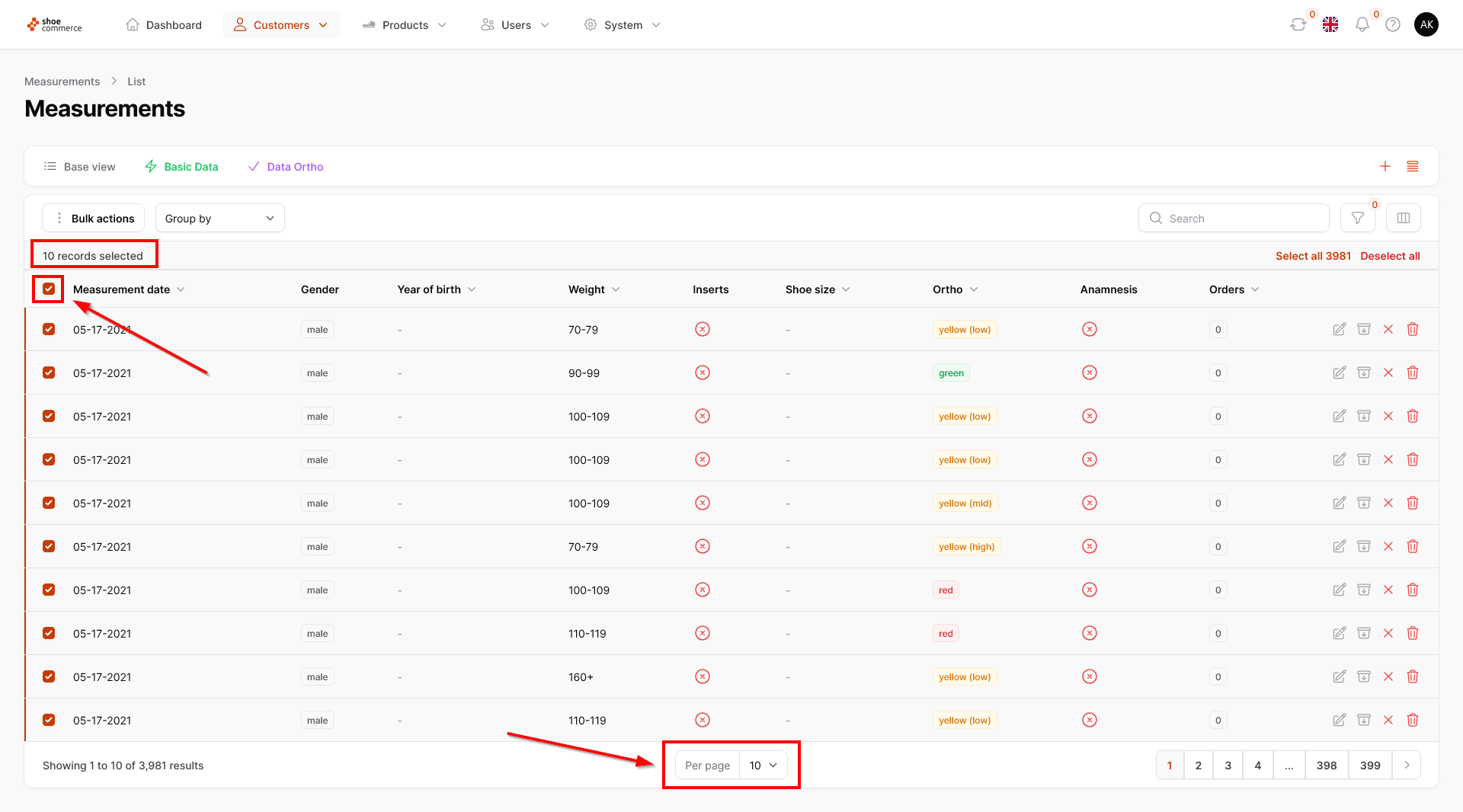
Task: Expand the Per page dropdown
Action: (x=763, y=766)
